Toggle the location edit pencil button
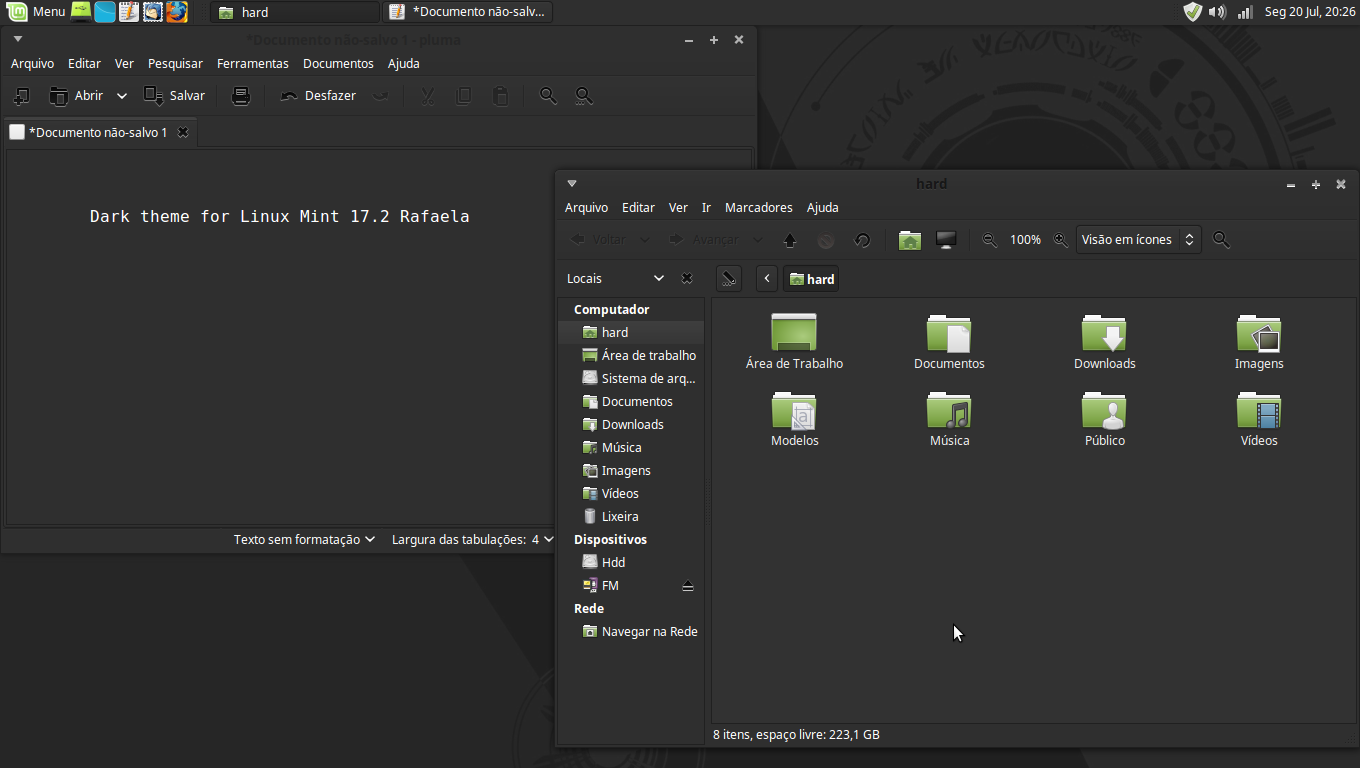This screenshot has width=1360, height=768. (x=729, y=279)
